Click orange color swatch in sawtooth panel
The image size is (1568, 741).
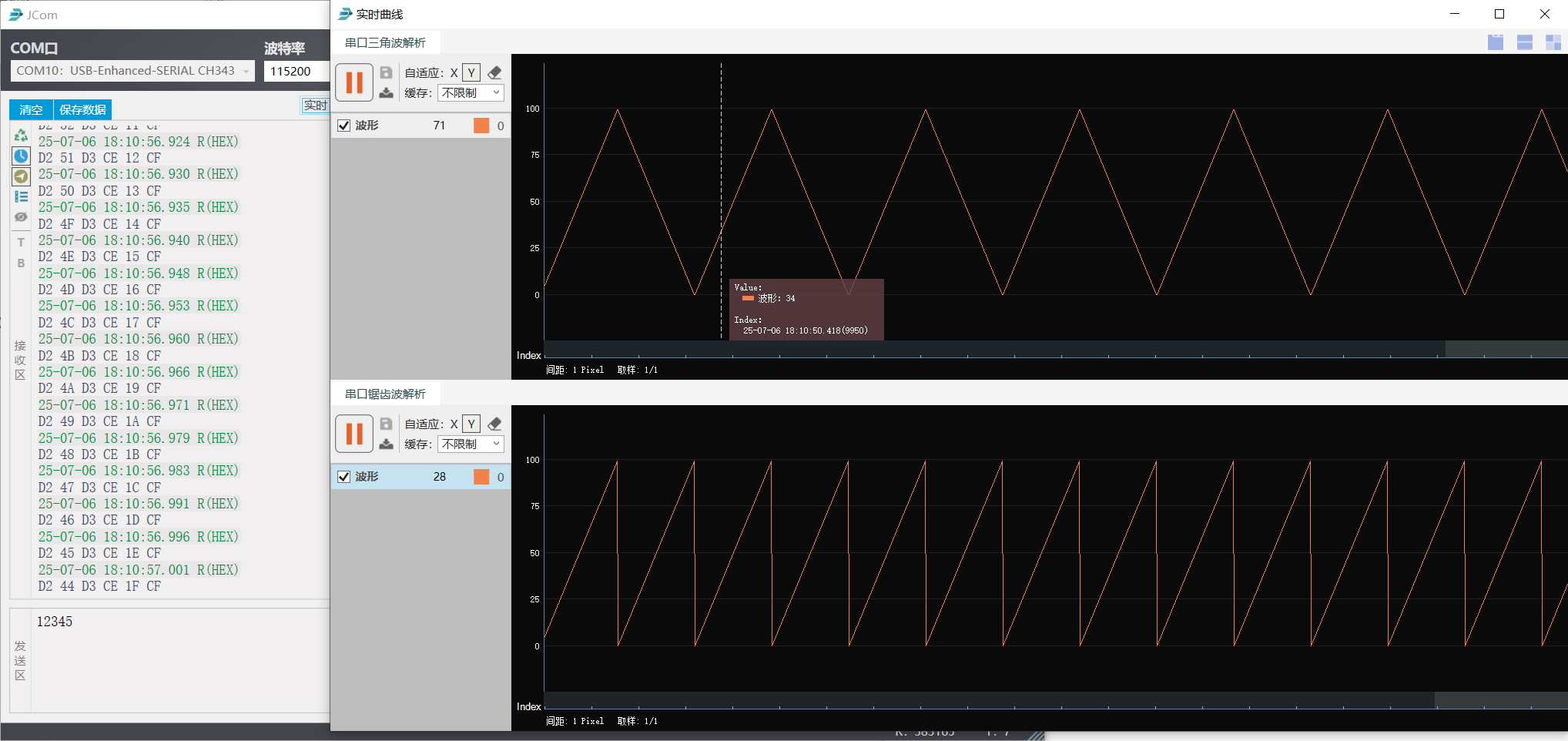tap(481, 477)
